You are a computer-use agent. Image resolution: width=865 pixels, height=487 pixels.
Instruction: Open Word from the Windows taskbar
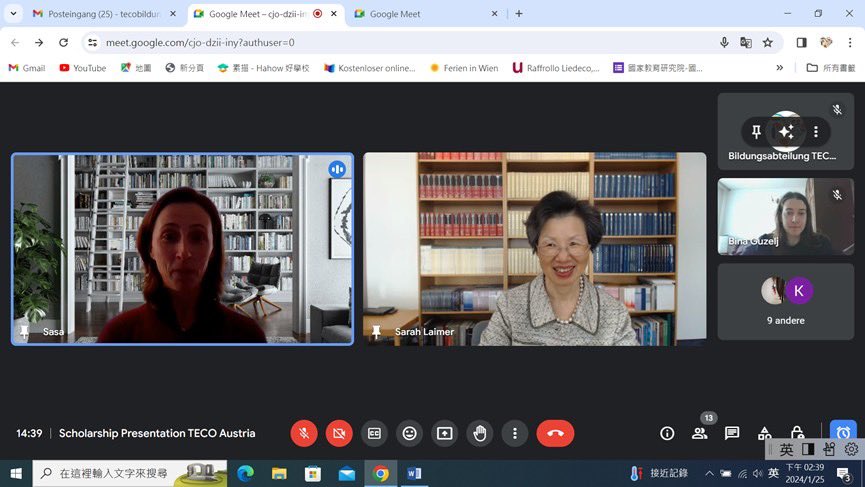pyautogui.click(x=414, y=473)
